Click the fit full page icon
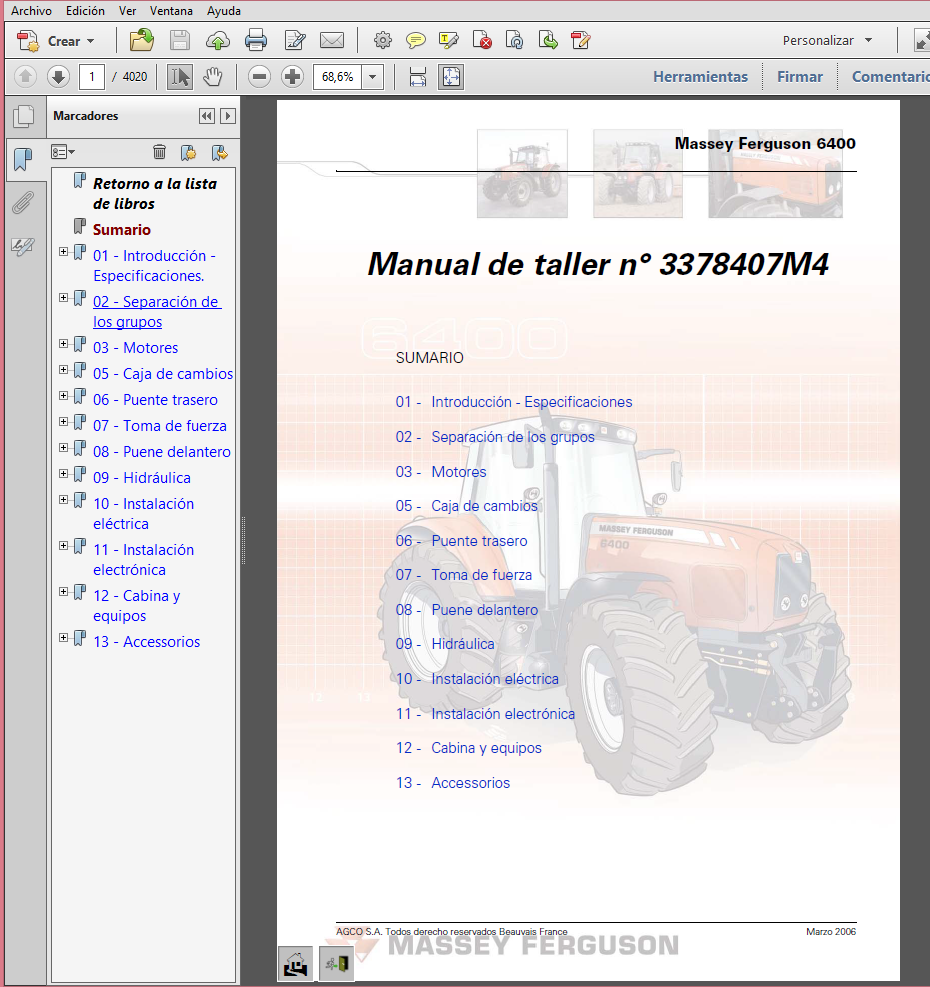The height and width of the screenshot is (987, 930). coord(451,77)
